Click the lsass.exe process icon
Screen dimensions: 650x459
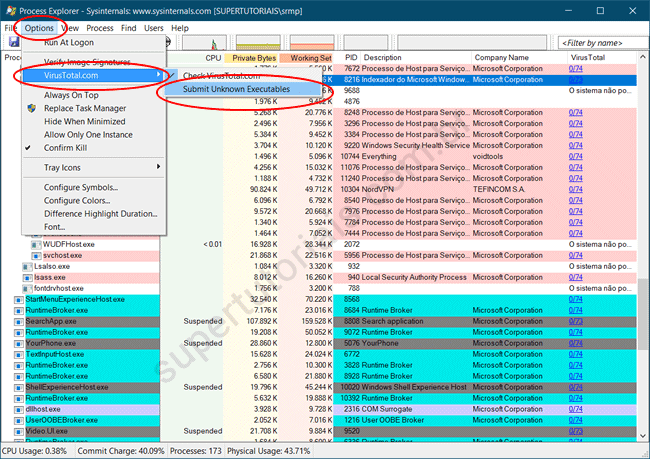click(26, 277)
